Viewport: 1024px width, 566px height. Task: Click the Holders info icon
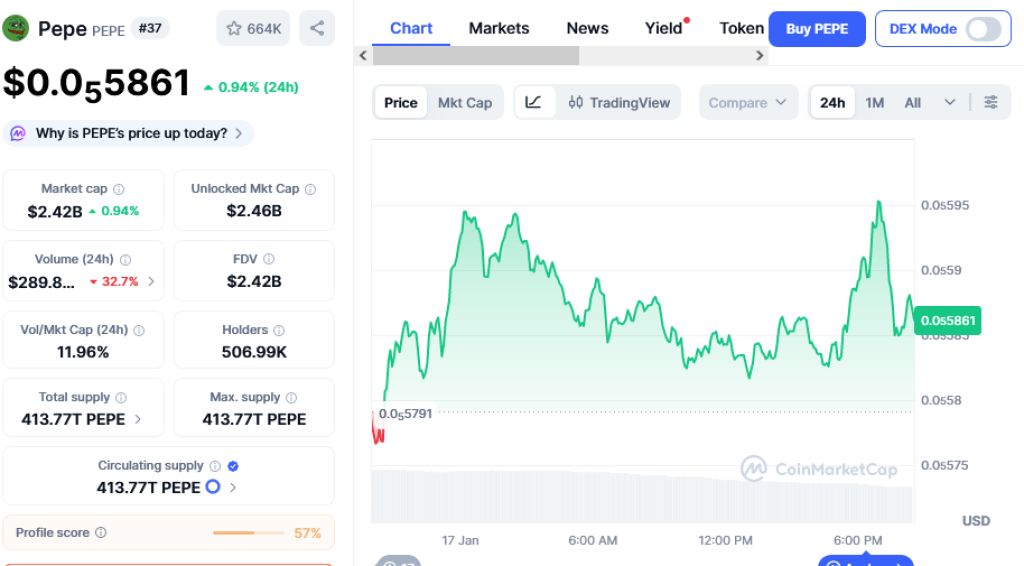point(279,330)
